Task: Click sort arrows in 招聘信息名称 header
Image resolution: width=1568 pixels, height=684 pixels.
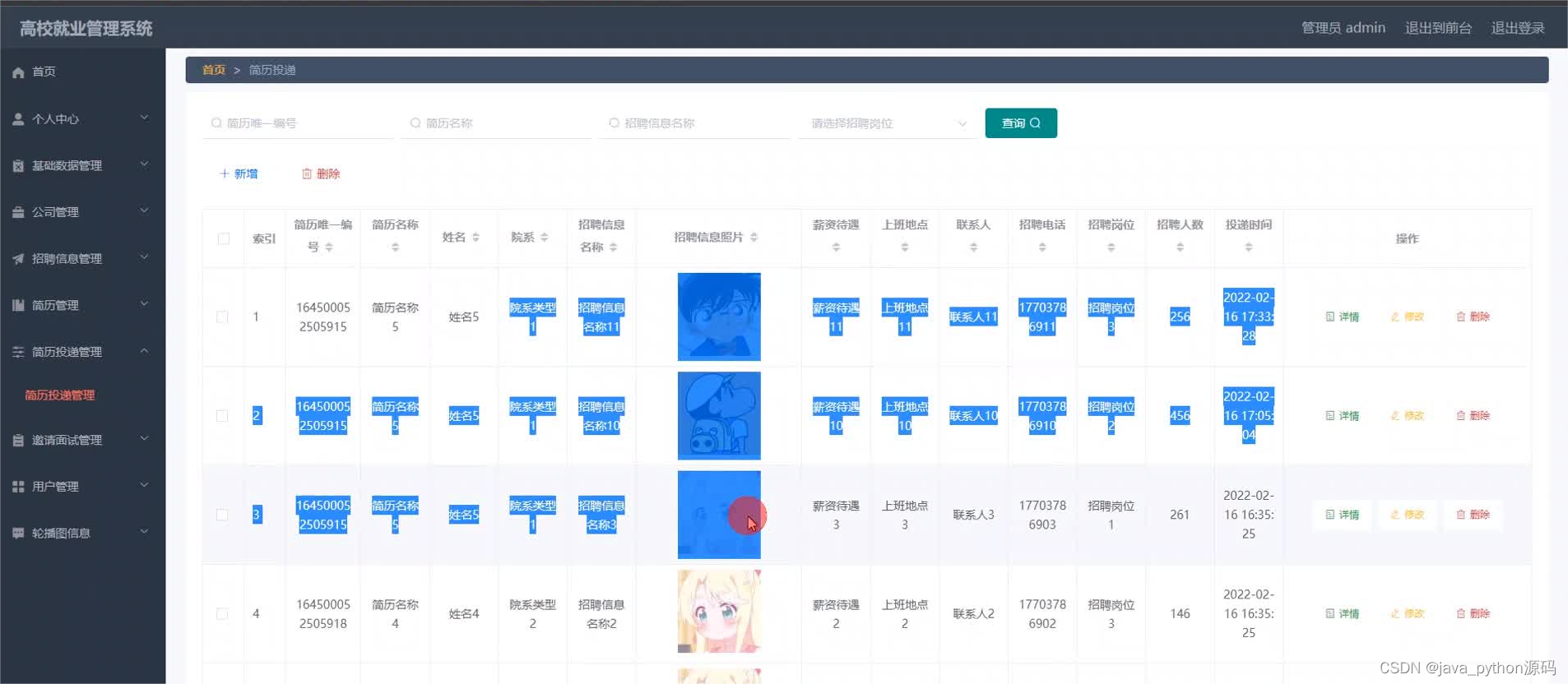Action: point(613,247)
